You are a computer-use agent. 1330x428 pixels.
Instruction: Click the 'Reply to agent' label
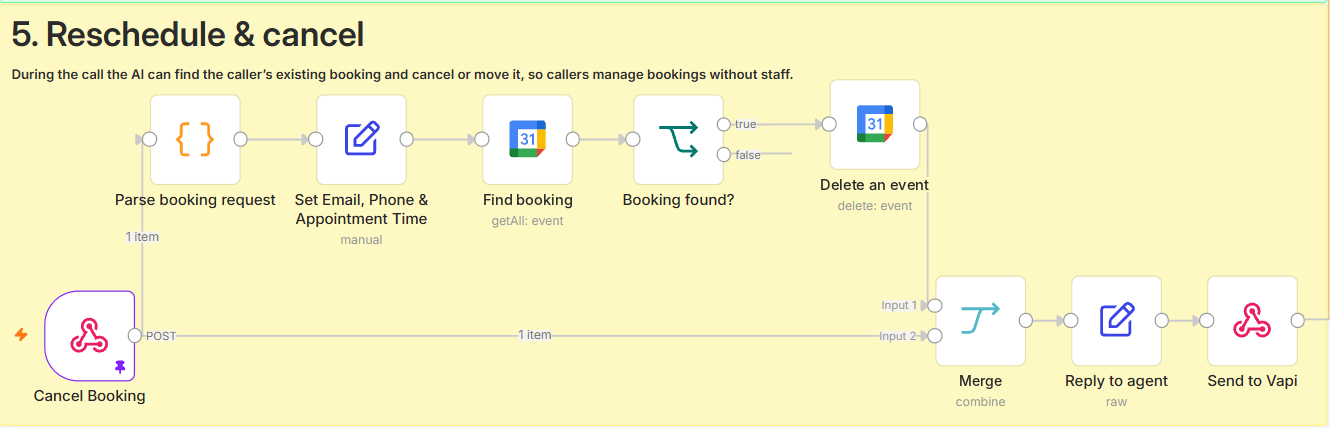click(1116, 381)
